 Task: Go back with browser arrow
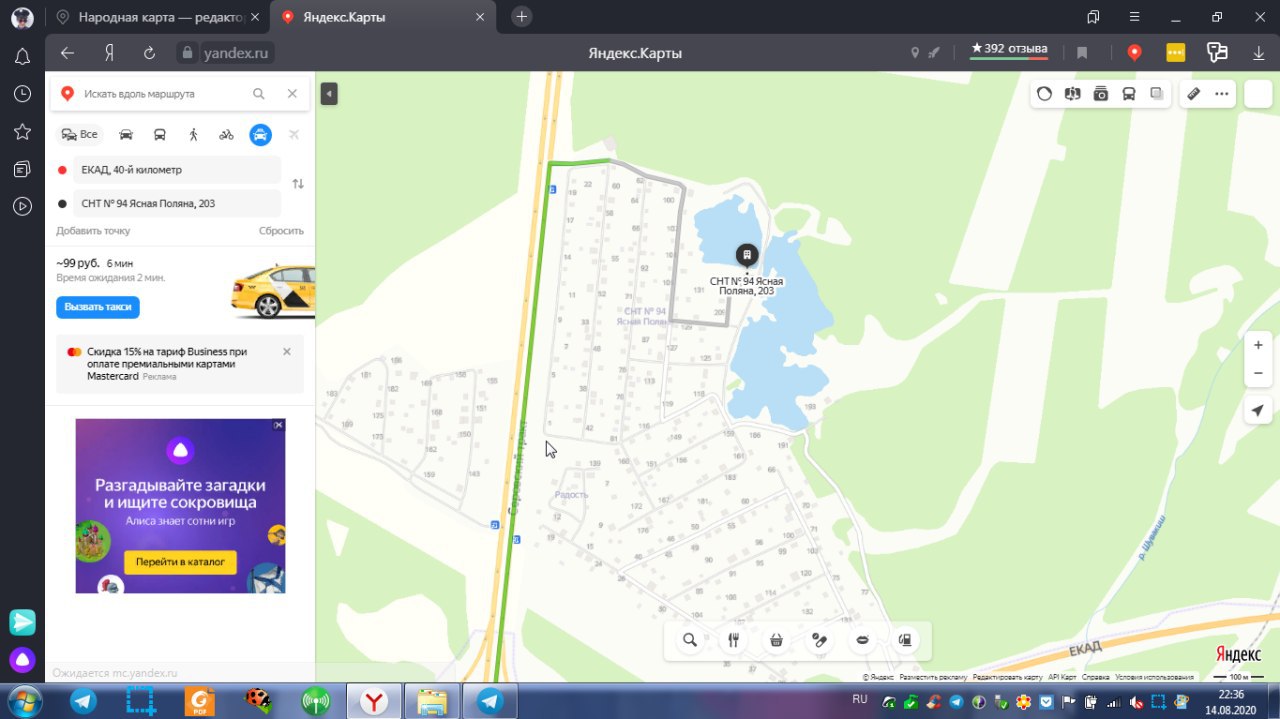[x=67, y=53]
